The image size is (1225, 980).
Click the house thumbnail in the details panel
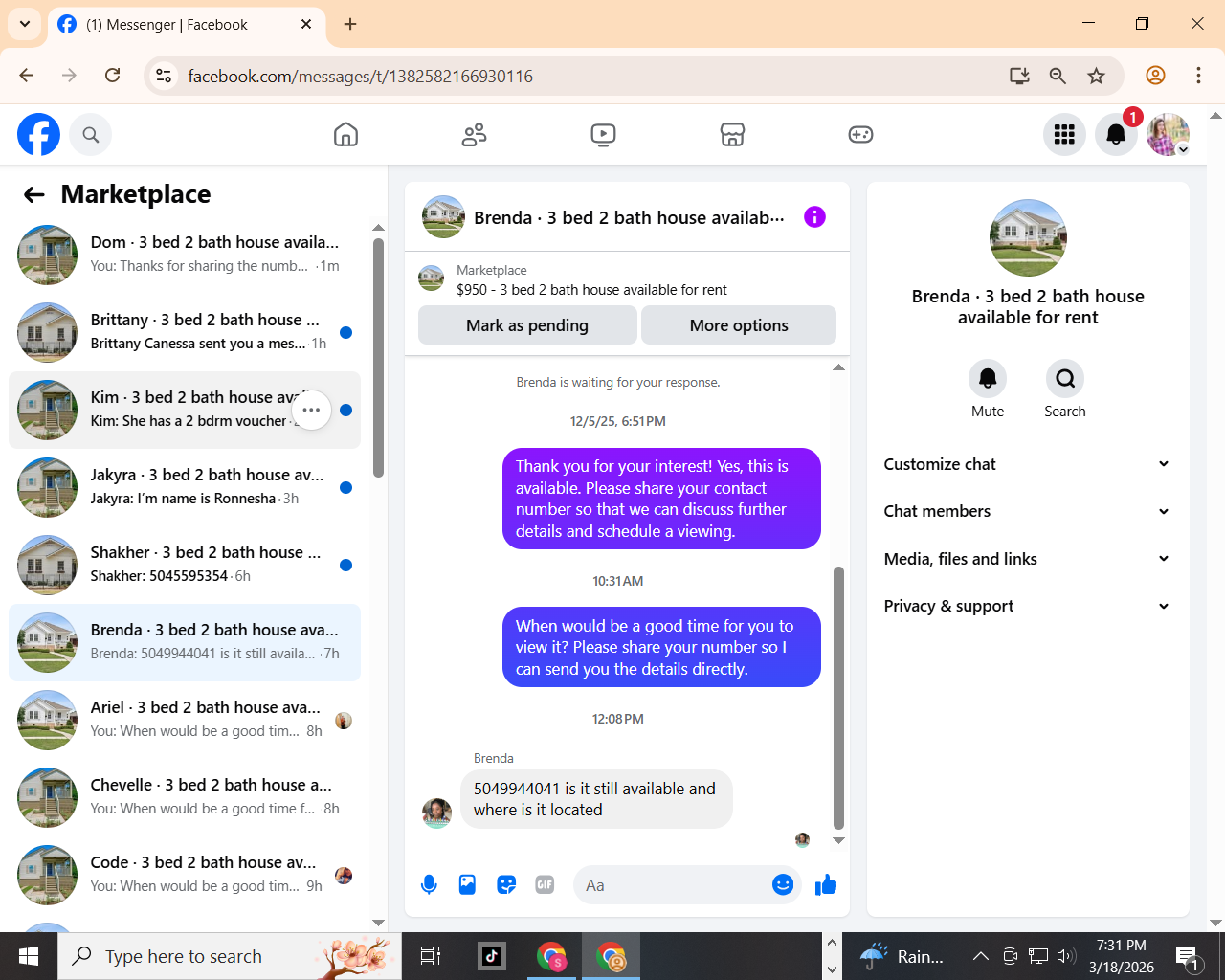[x=1028, y=237]
